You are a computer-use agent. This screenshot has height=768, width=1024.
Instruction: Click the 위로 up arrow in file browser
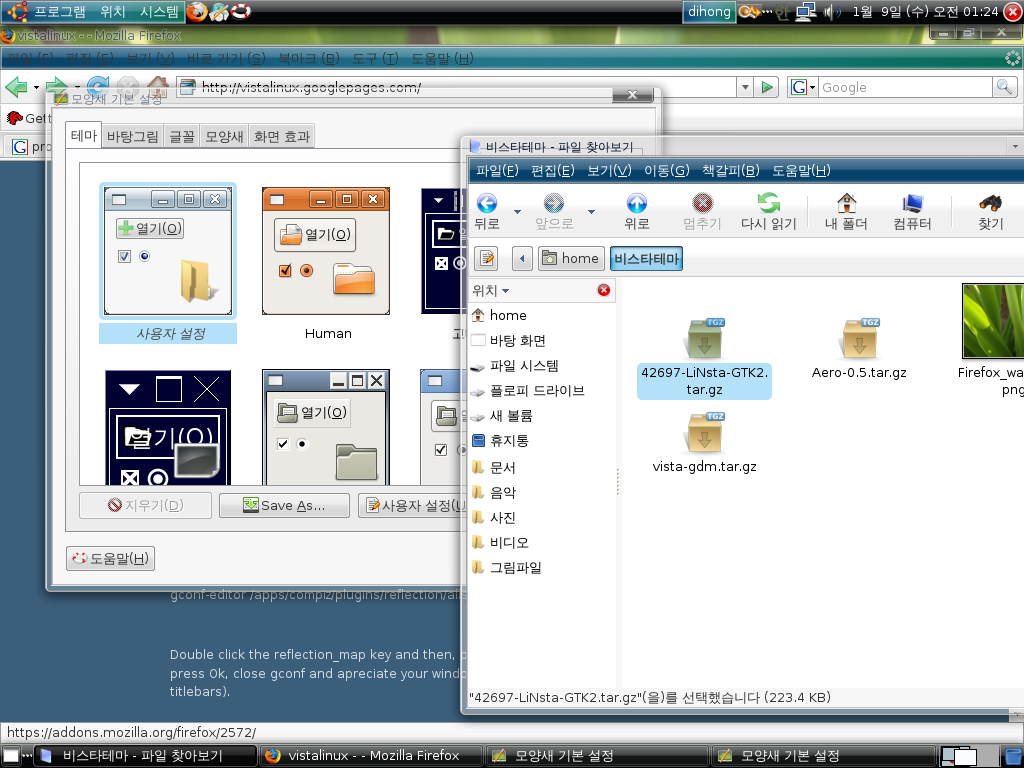[637, 212]
